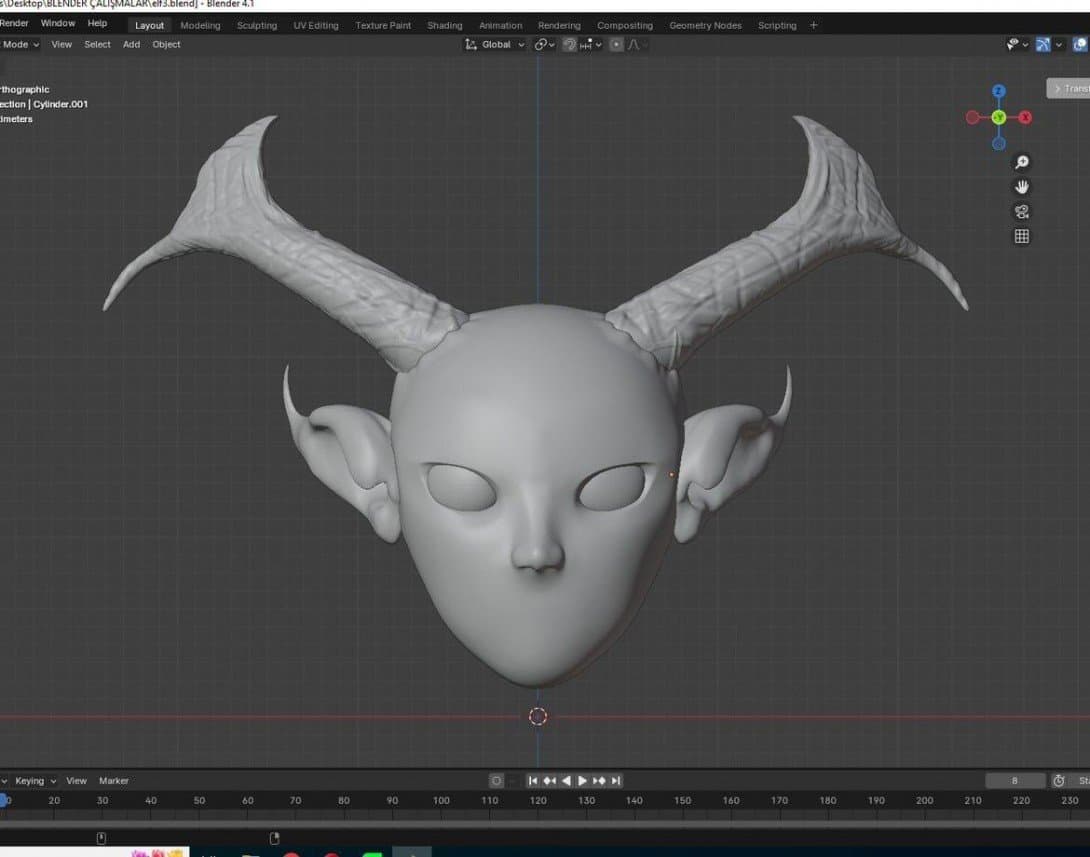Open the selectability and visibility dropdown
This screenshot has height=857, width=1090.
click(x=1017, y=44)
